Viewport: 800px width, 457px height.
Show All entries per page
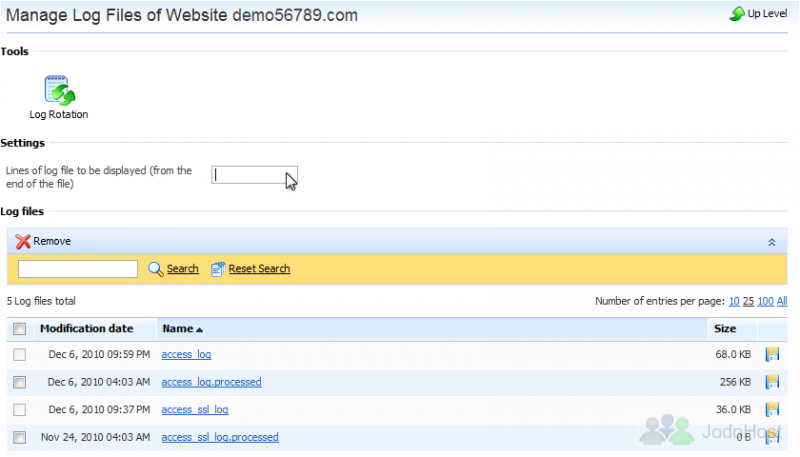coord(782,301)
